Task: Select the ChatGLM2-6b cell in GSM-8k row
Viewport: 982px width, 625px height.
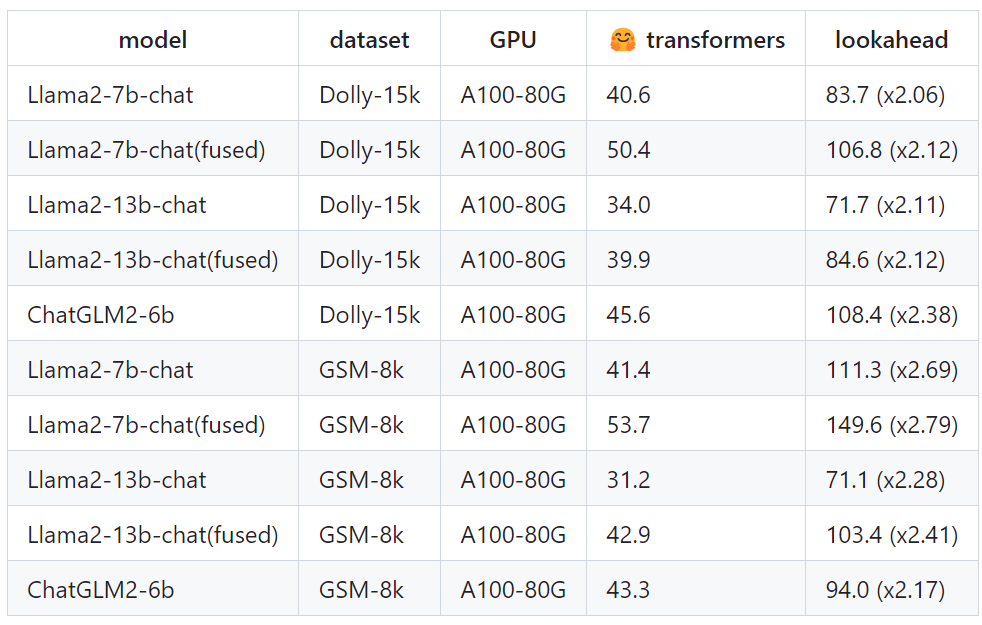Action: tap(153, 589)
